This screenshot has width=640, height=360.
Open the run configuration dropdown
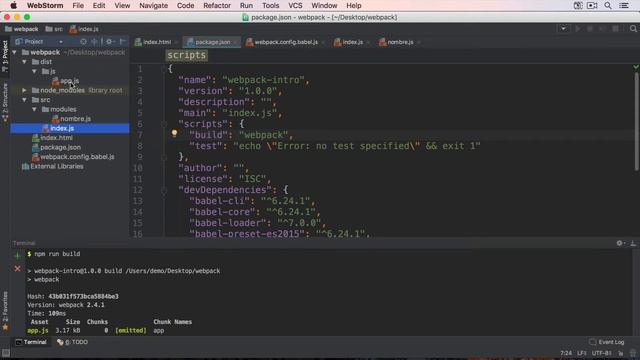pyautogui.click(x=563, y=29)
